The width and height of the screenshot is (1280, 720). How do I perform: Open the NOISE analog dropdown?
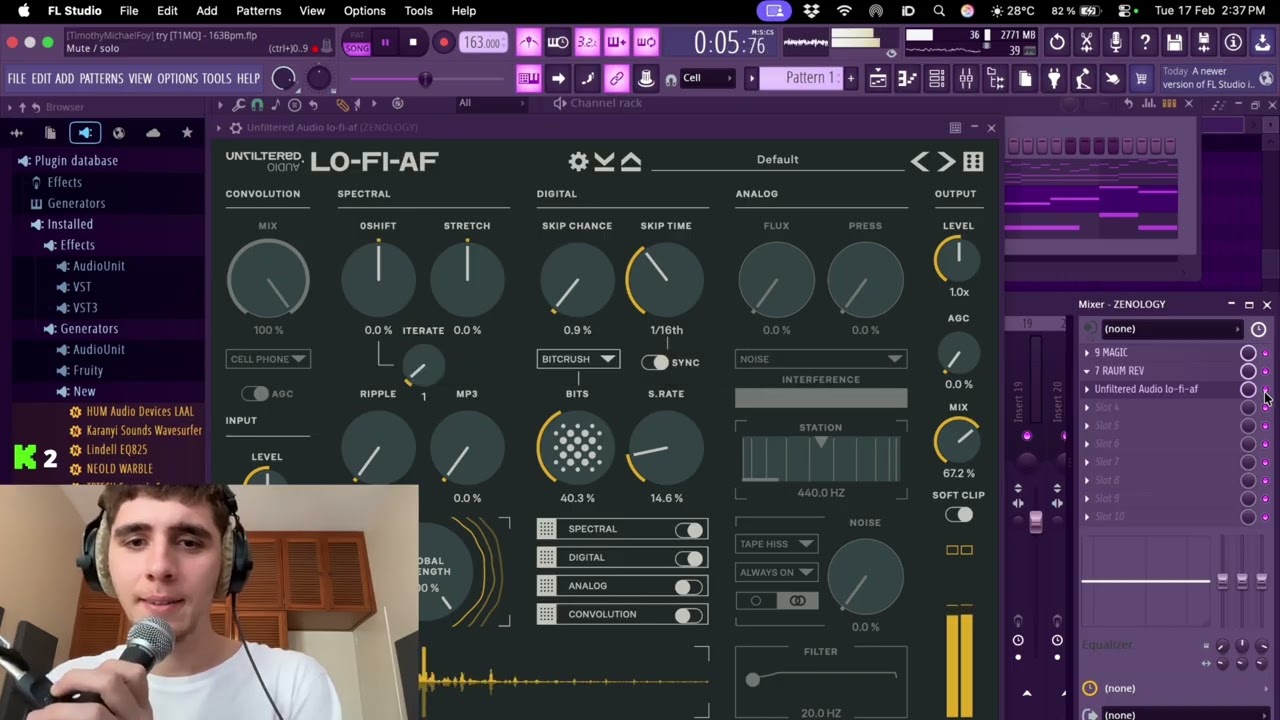tap(821, 359)
